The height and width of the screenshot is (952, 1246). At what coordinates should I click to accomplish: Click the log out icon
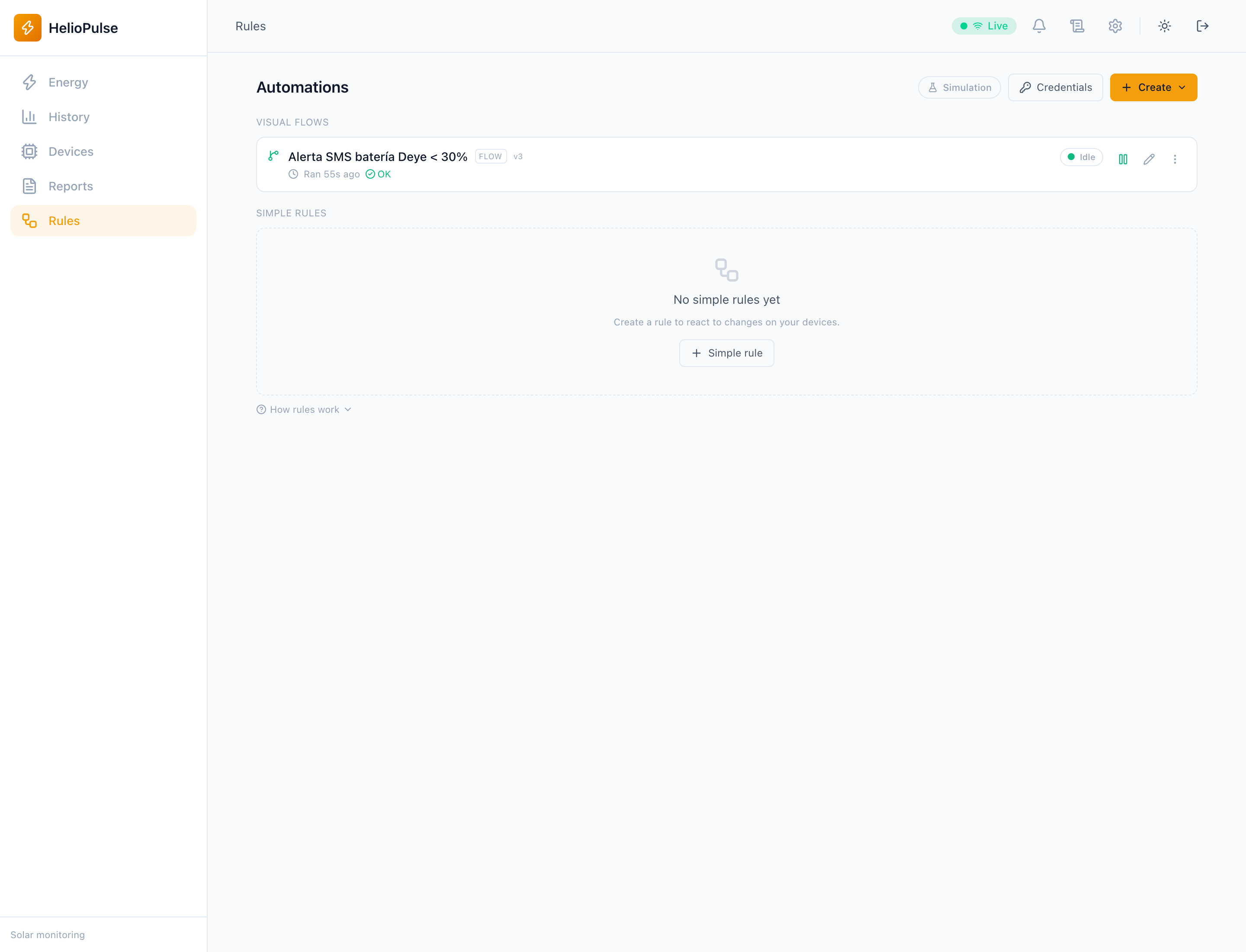point(1202,26)
